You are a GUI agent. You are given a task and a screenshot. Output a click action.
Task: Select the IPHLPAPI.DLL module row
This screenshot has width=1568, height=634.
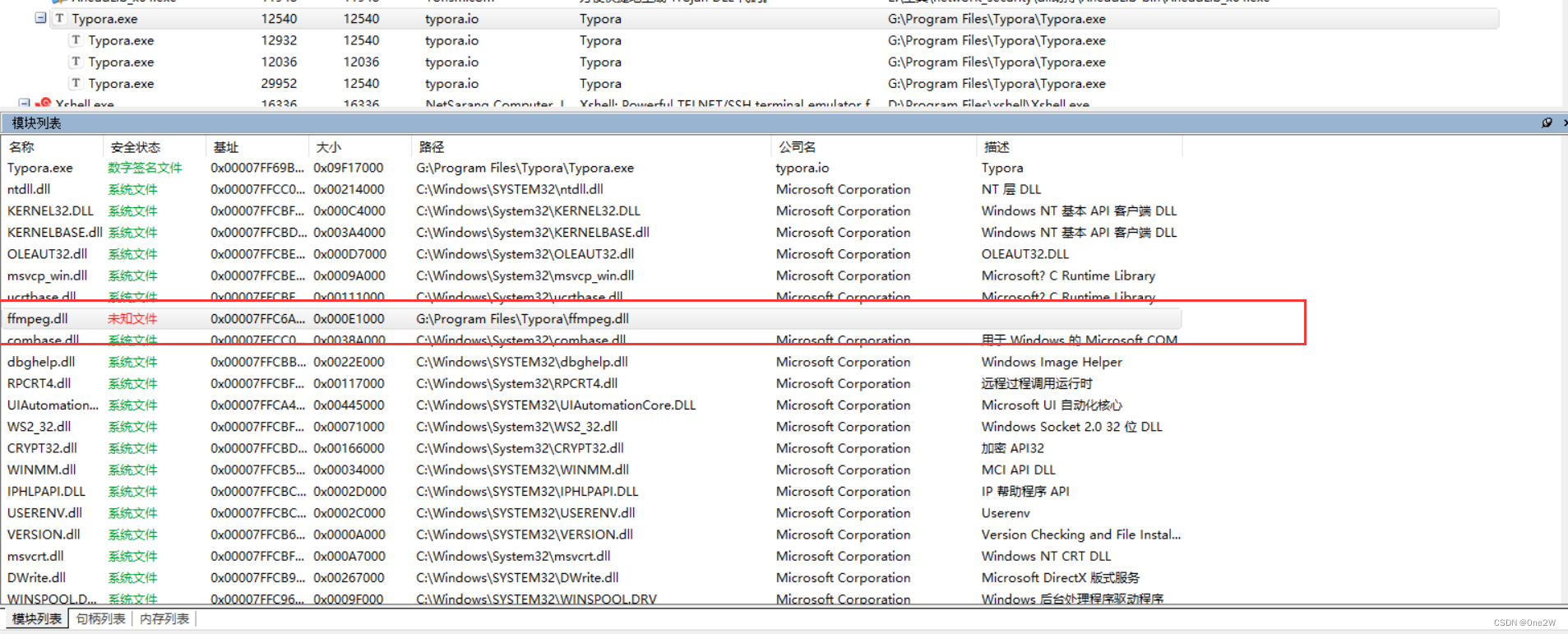tap(592, 491)
